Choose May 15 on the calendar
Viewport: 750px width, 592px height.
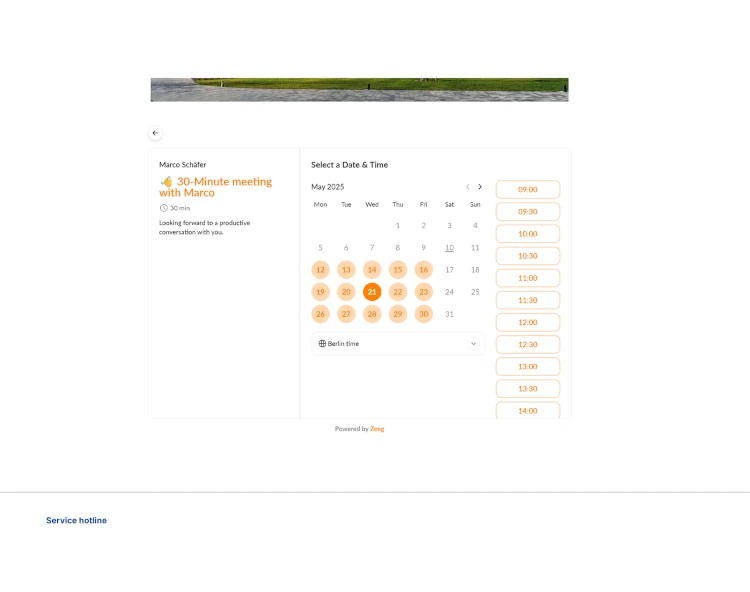[x=398, y=270]
